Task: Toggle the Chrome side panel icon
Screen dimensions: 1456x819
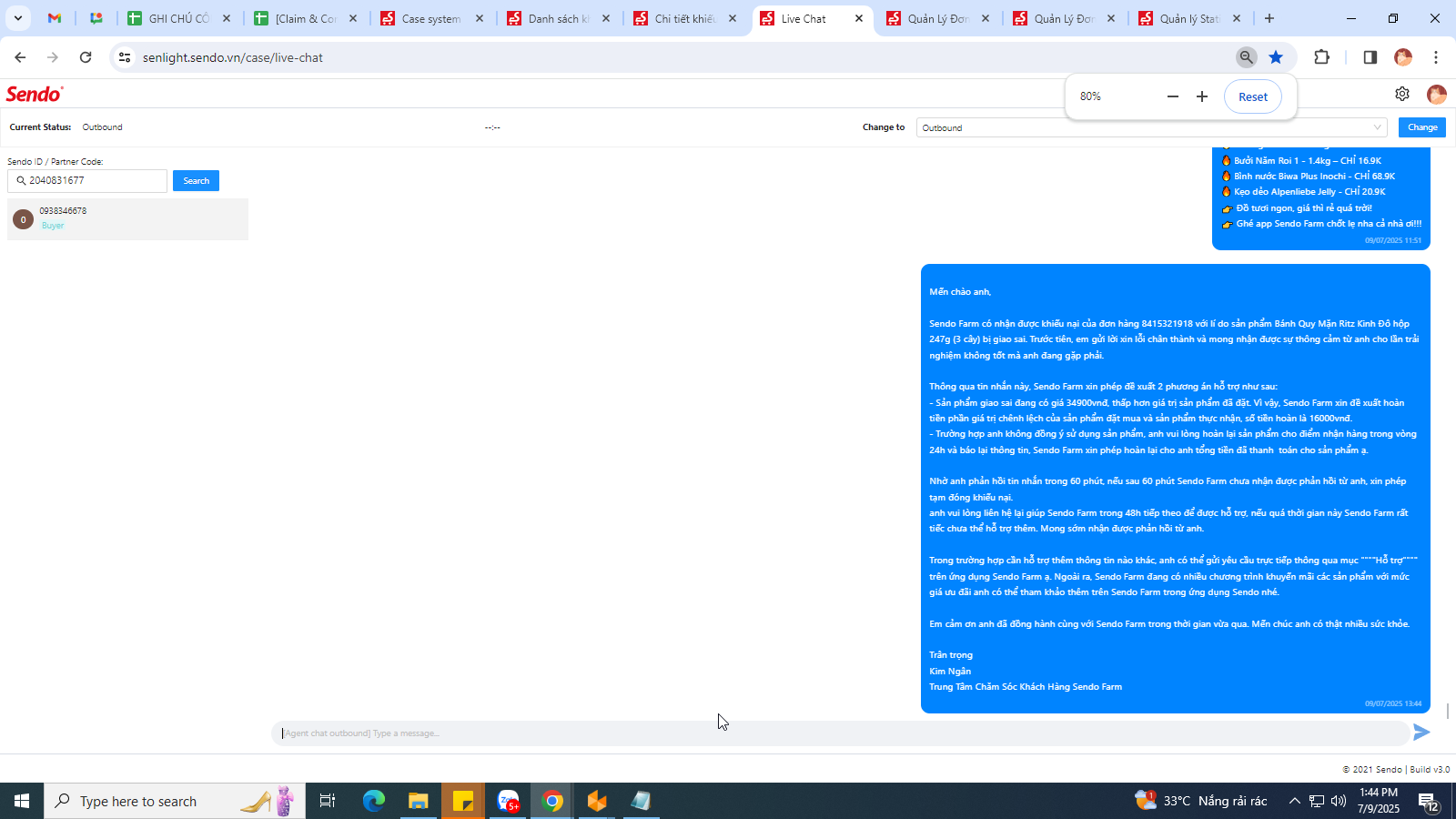Action: pos(1370,57)
